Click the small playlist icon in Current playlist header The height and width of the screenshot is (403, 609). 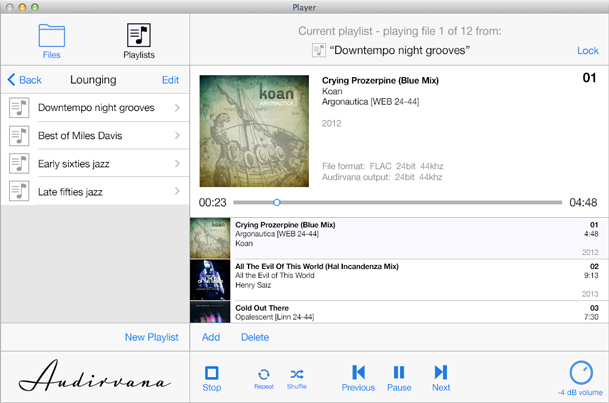pyautogui.click(x=319, y=50)
